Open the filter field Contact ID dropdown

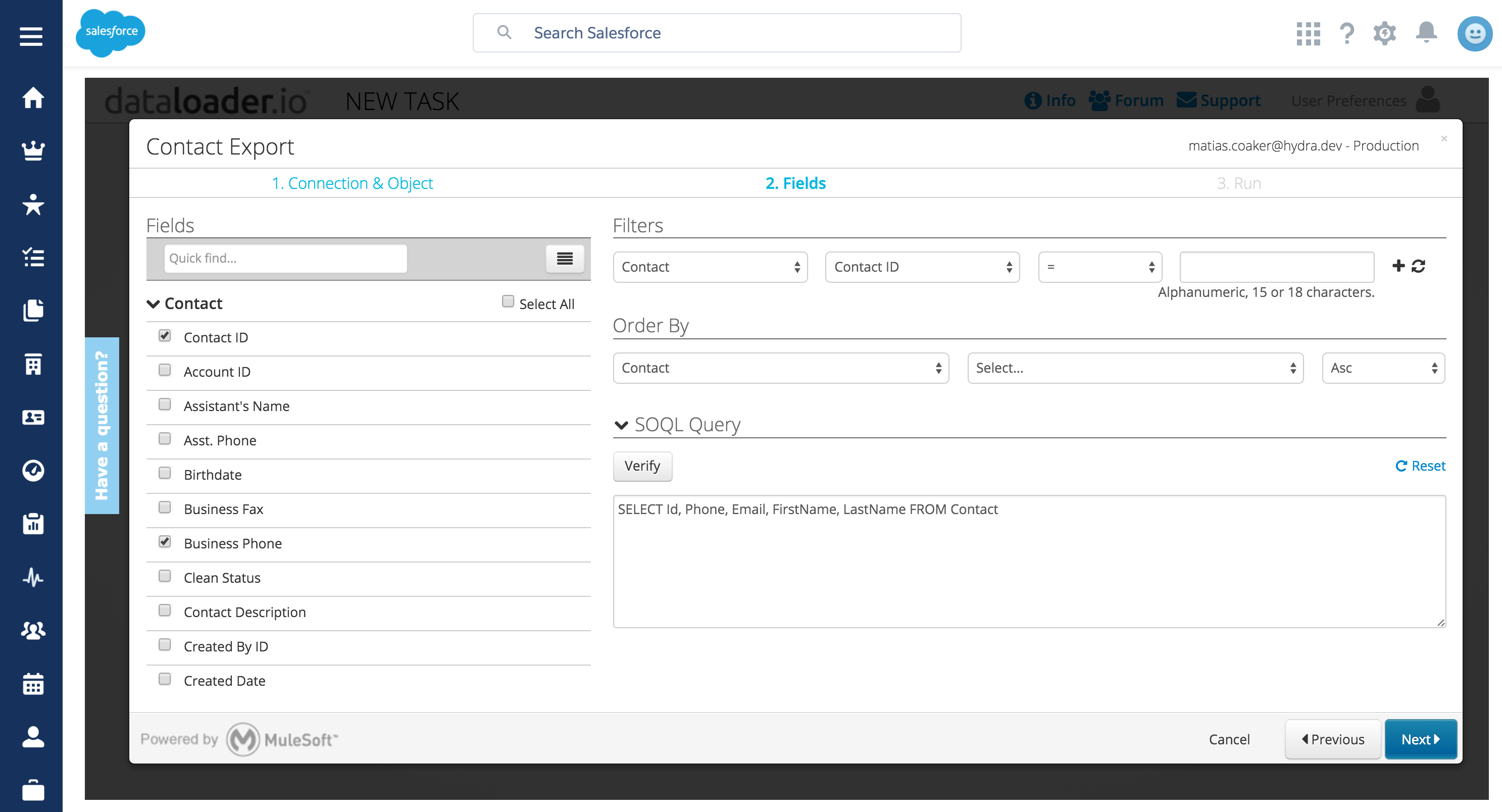[922, 267]
